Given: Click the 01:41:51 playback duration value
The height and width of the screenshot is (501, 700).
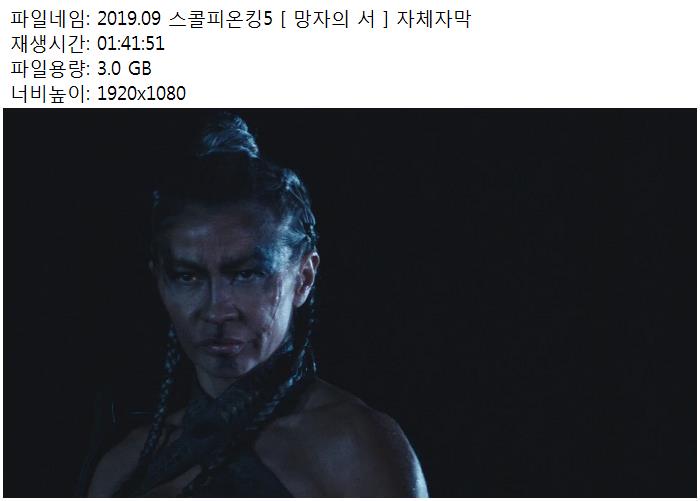Looking at the screenshot, I should [131, 44].
